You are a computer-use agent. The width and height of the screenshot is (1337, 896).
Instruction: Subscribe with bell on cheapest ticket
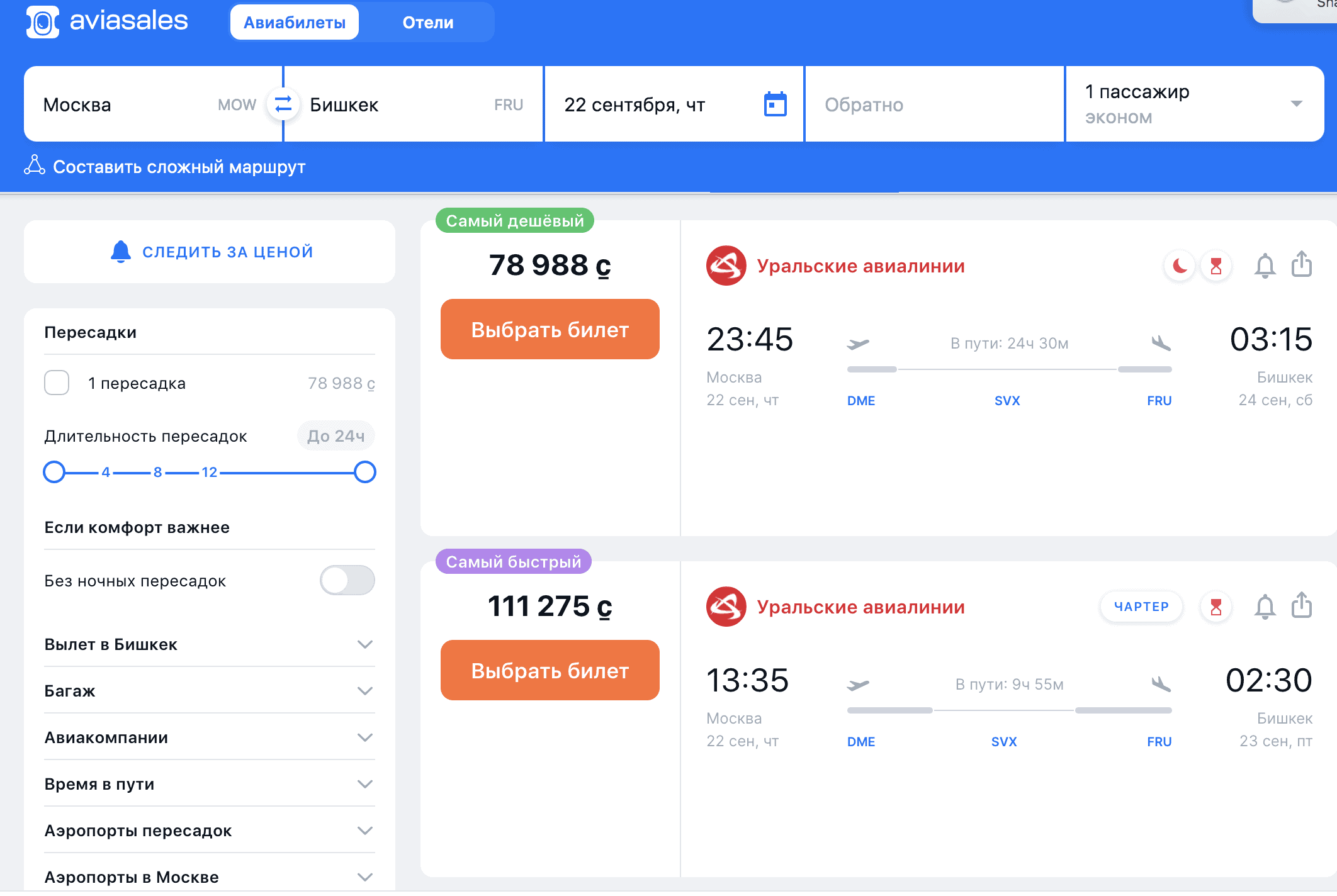[1265, 266]
